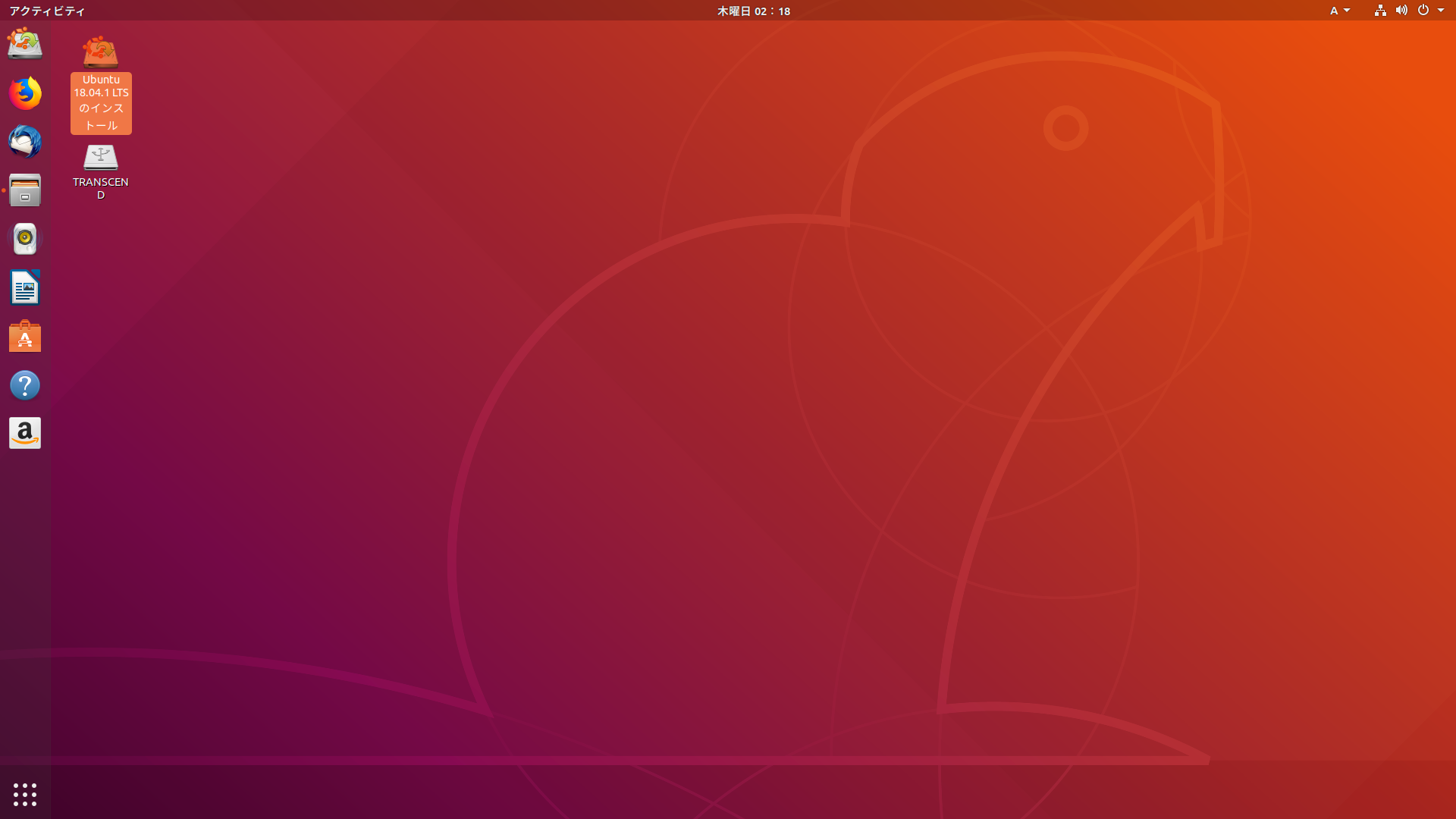Show all applications grid

25,794
